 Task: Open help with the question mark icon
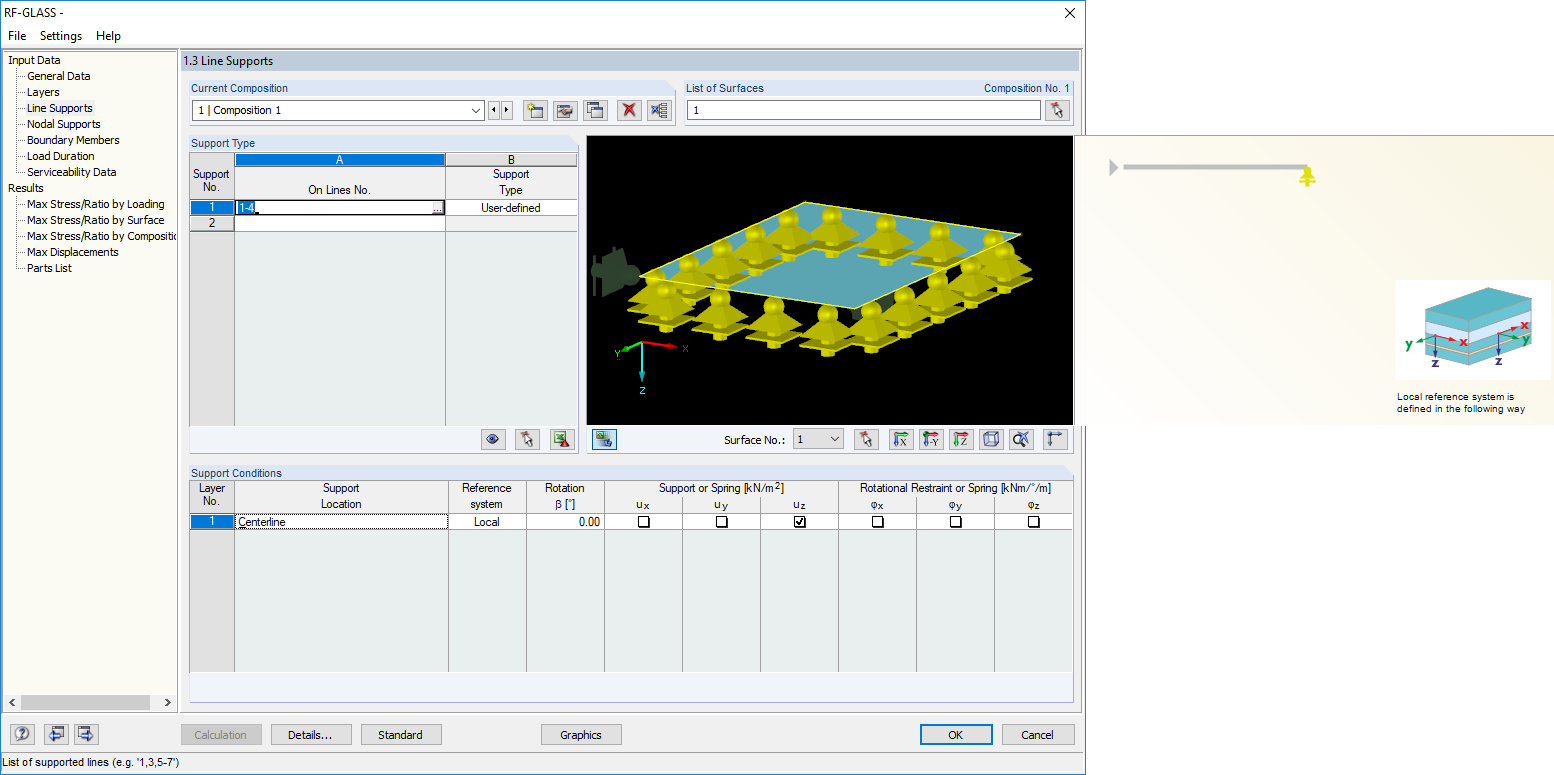click(22, 734)
